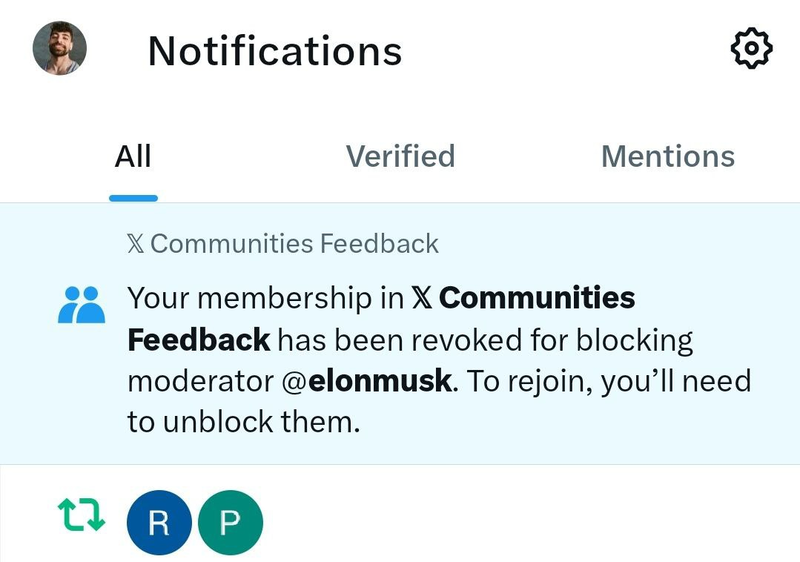Click the bold word Feedback in message
800x562 pixels.
tap(198, 340)
